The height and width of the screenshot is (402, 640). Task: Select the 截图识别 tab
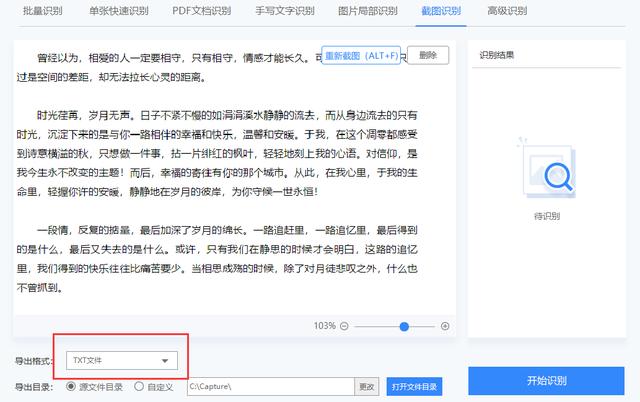coord(441,11)
